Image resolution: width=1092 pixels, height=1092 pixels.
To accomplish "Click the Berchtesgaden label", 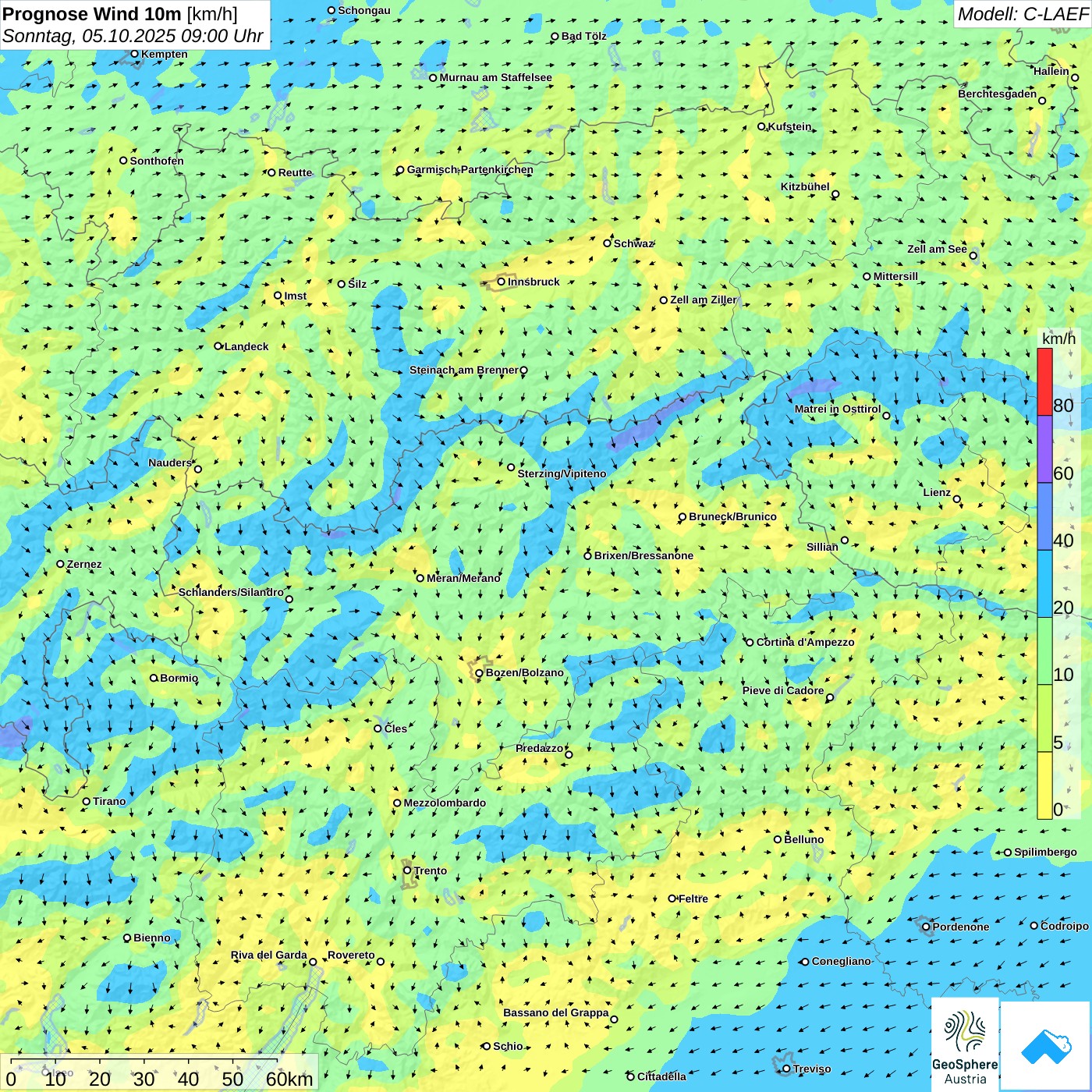I will click(x=997, y=94).
